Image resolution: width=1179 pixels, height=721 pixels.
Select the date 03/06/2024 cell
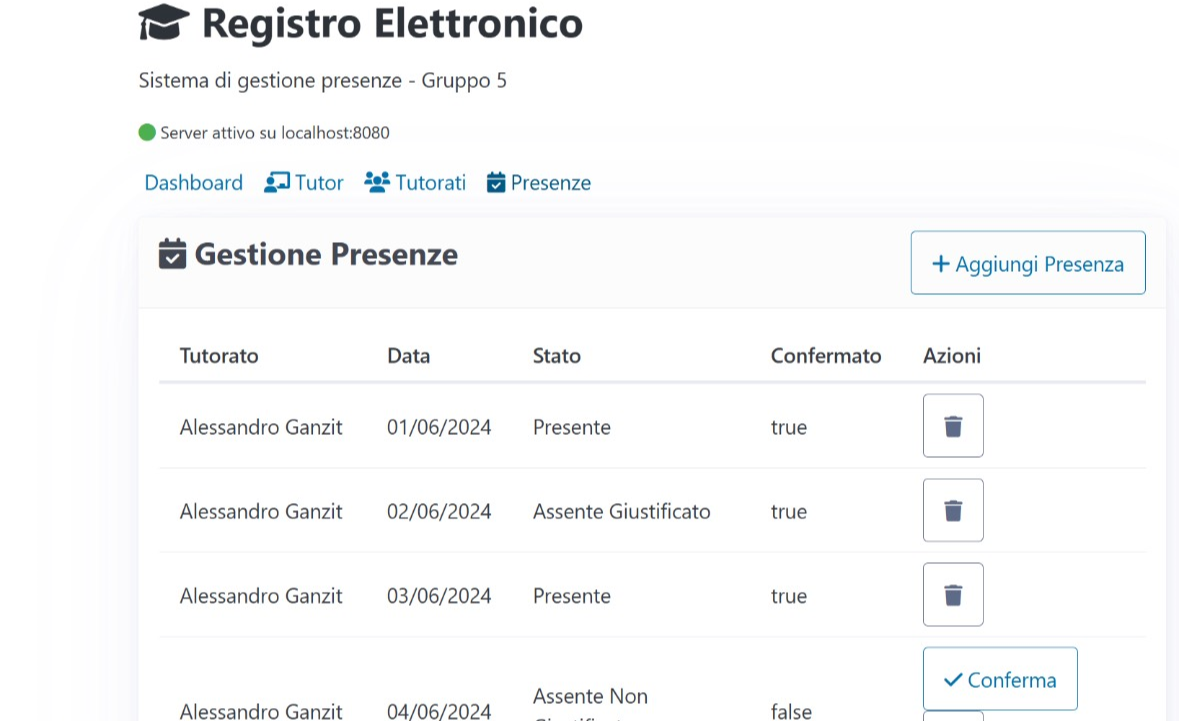pos(439,595)
